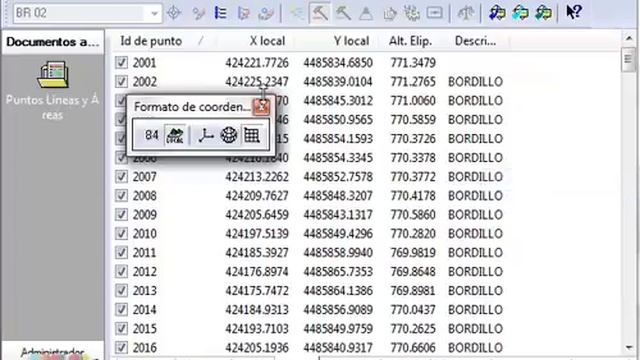
Task: Click X local value 424209.7627
Action: click(x=257, y=196)
